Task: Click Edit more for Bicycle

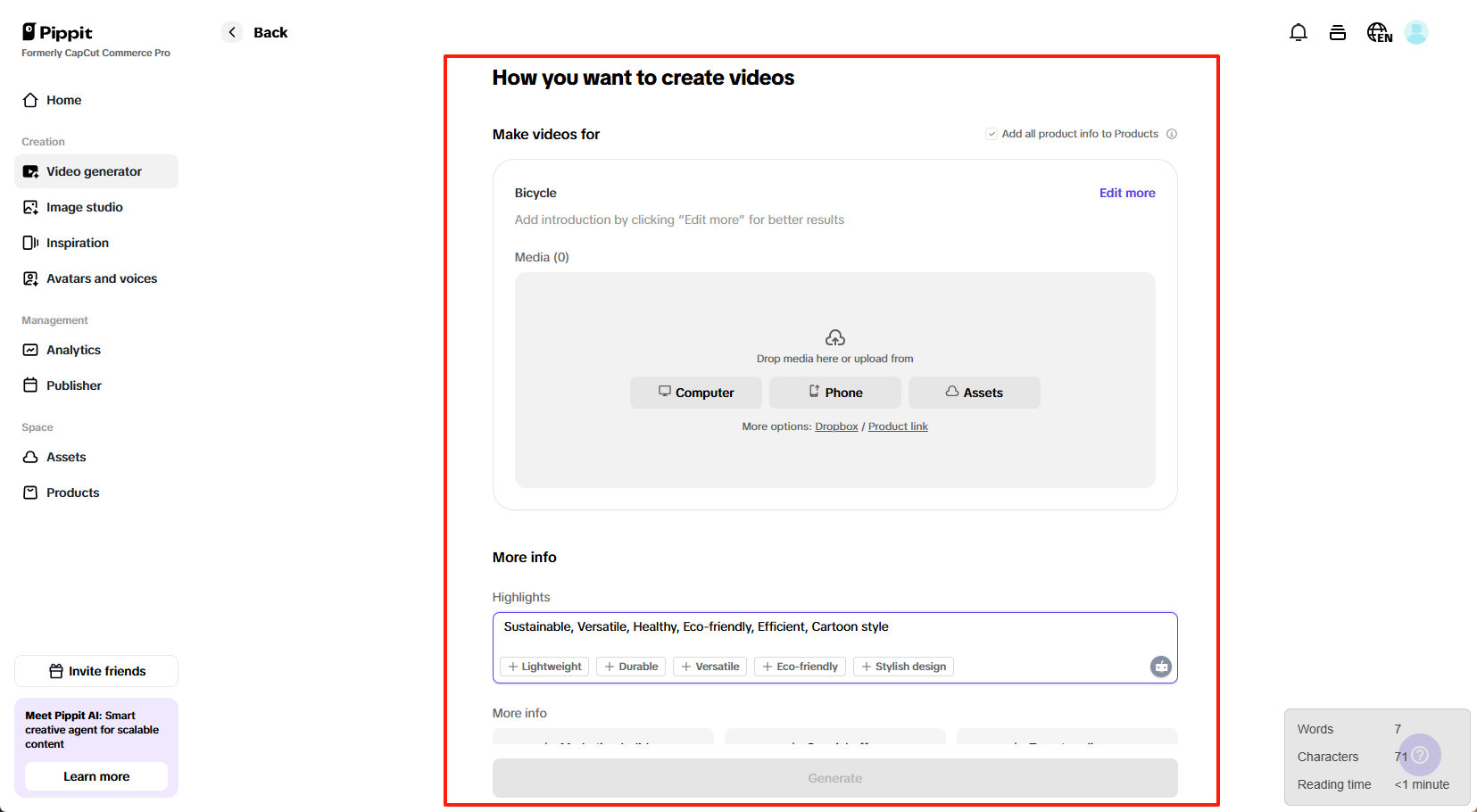Action: tap(1127, 193)
